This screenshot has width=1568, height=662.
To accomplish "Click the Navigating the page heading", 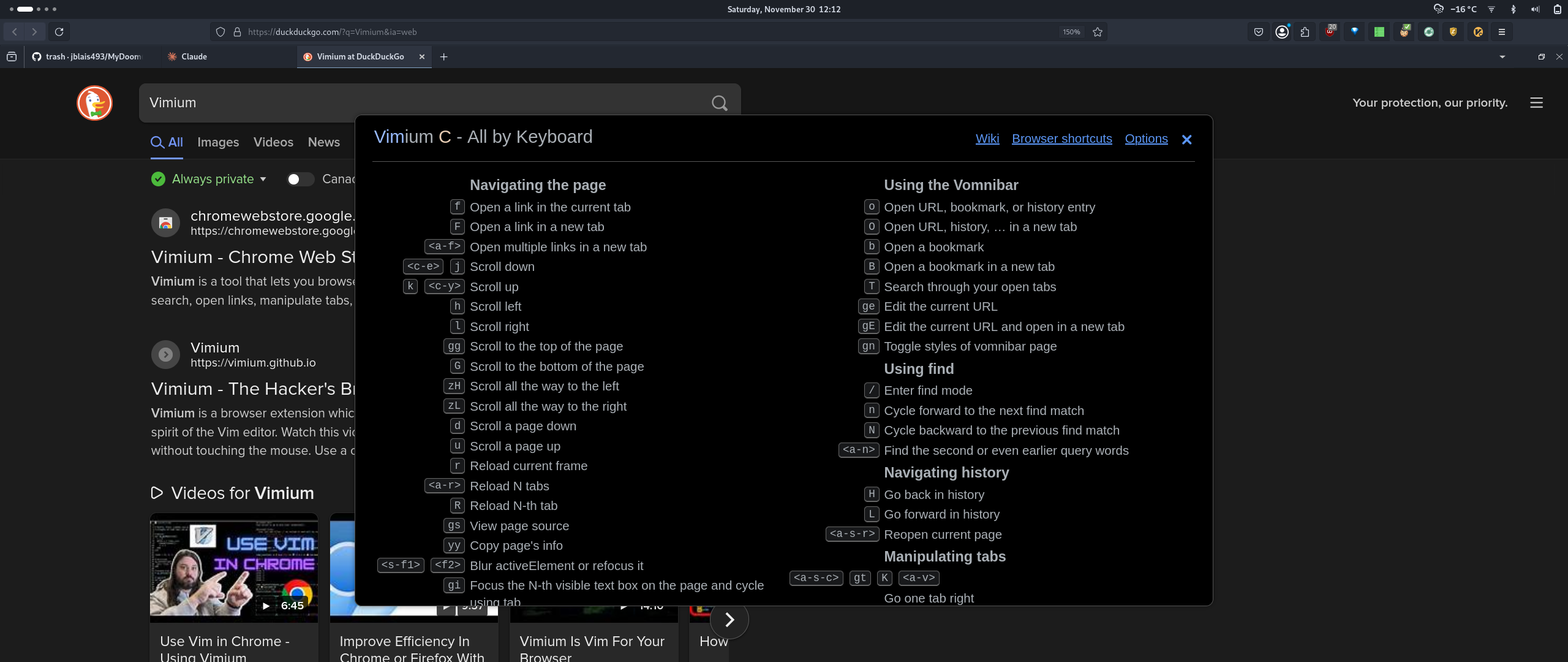I will [x=538, y=185].
